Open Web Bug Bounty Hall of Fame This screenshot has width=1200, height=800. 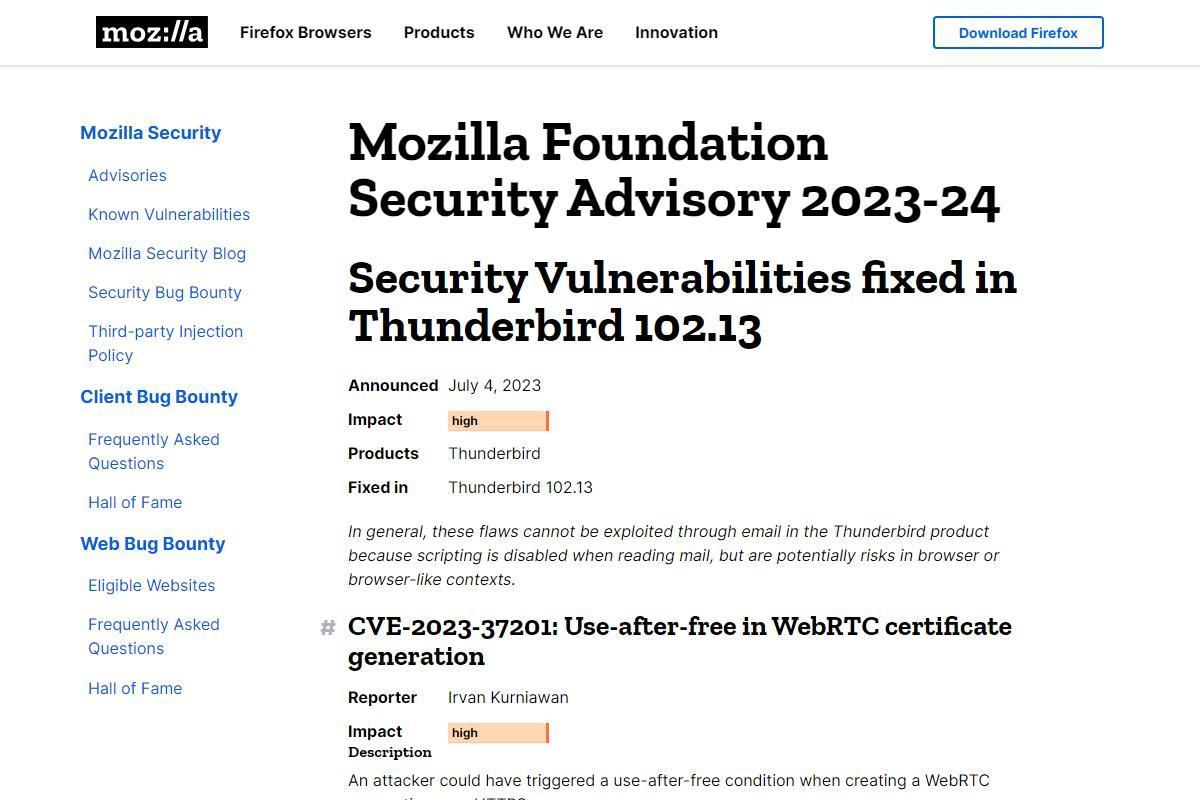click(135, 688)
